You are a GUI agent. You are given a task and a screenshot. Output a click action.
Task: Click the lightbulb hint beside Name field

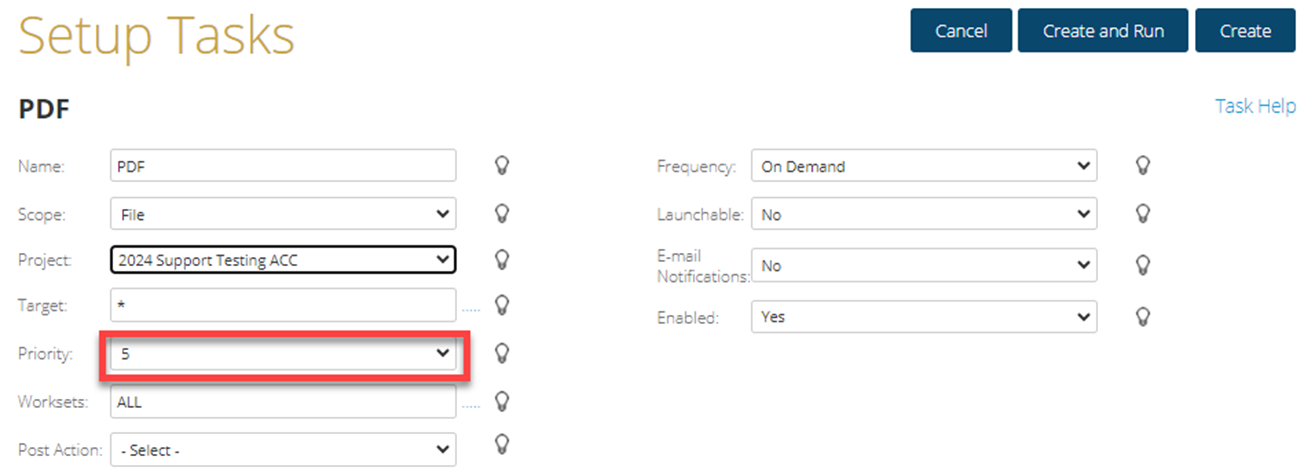coord(503,166)
